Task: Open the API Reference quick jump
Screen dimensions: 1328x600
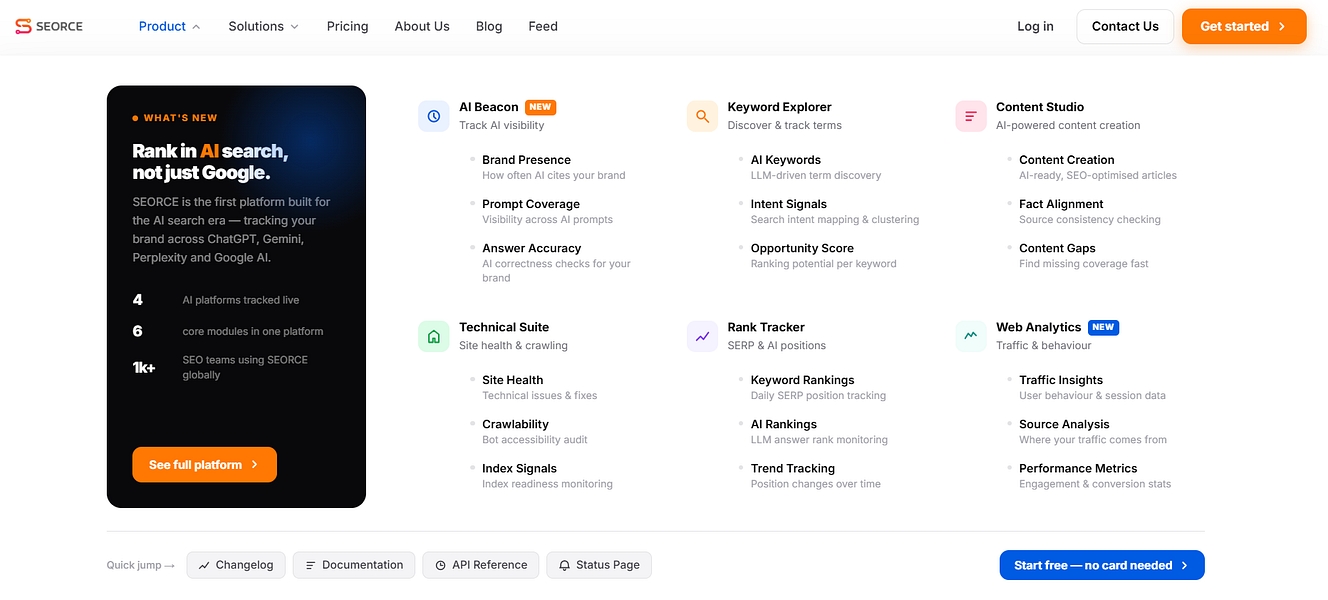Action: [481, 565]
